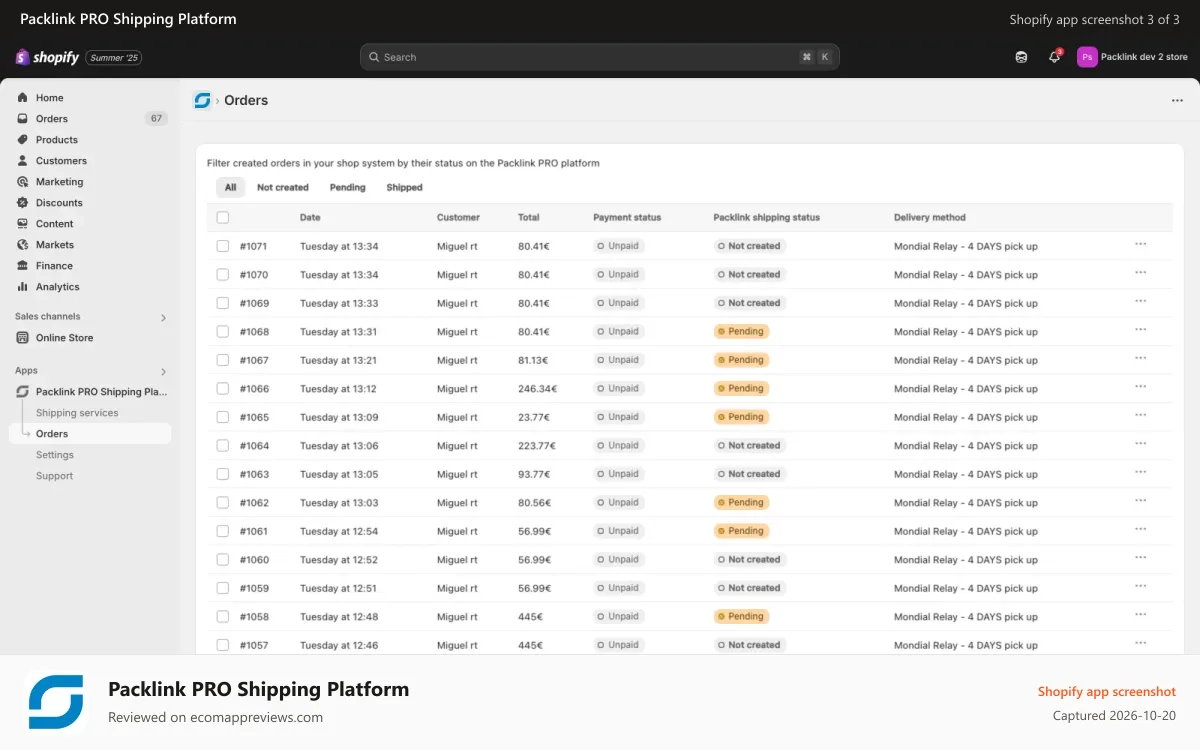Open the Packlink dev 2 store avatar
Screen dimensions: 1200x750
[x=1087, y=57]
